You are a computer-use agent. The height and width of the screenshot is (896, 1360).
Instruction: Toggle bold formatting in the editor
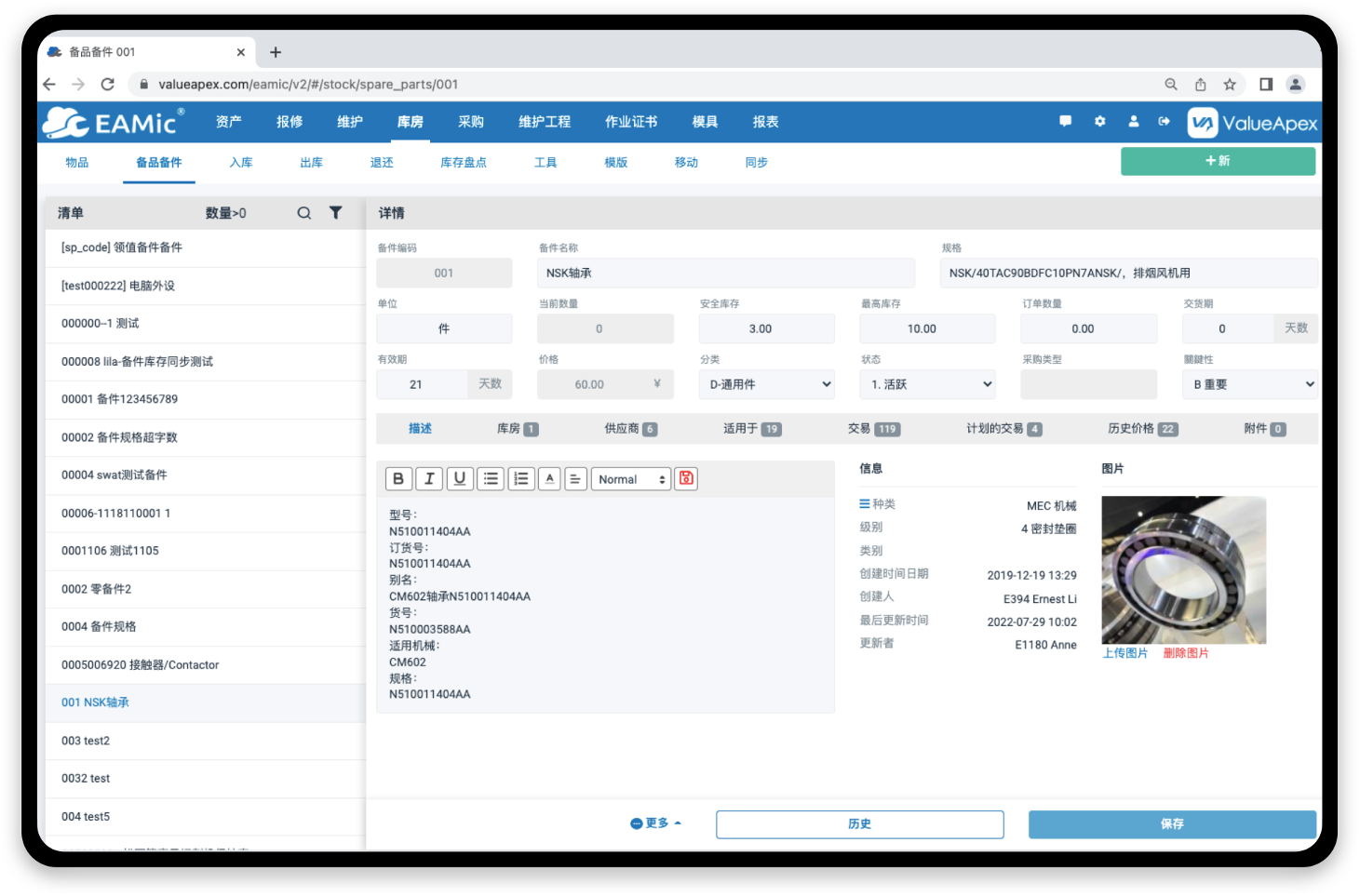click(x=398, y=478)
